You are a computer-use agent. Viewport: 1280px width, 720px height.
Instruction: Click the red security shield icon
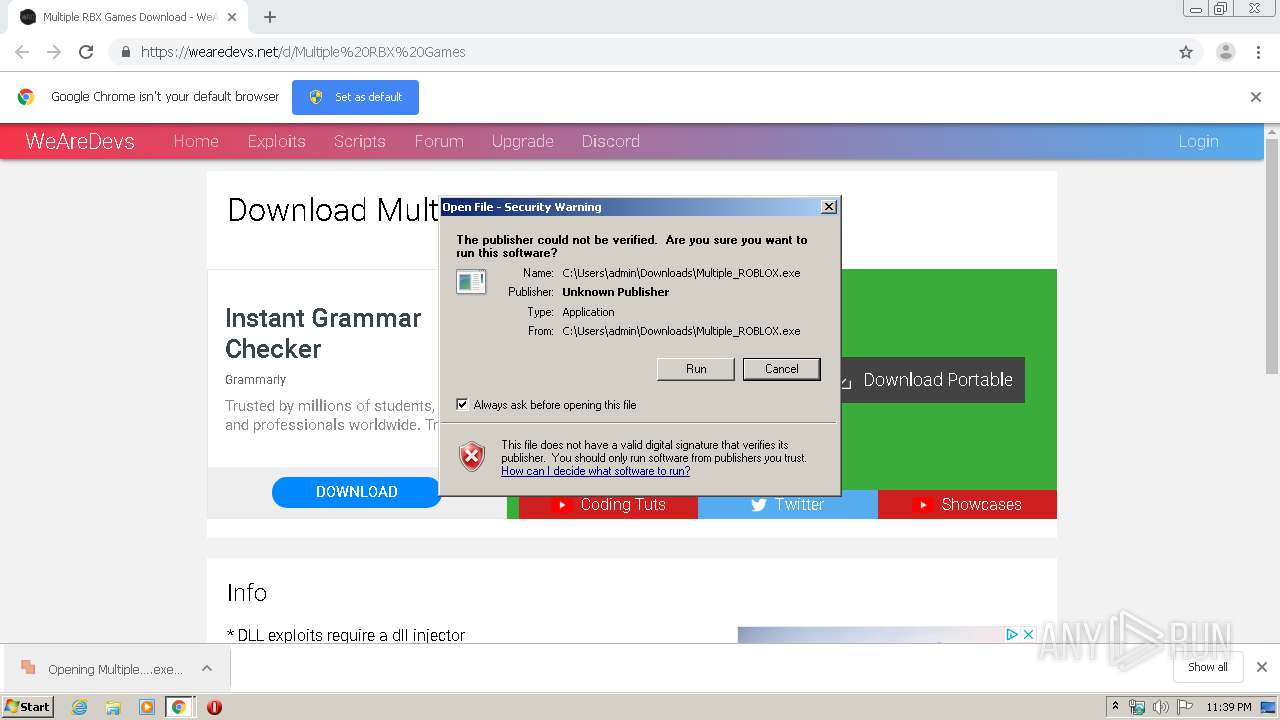coord(472,456)
